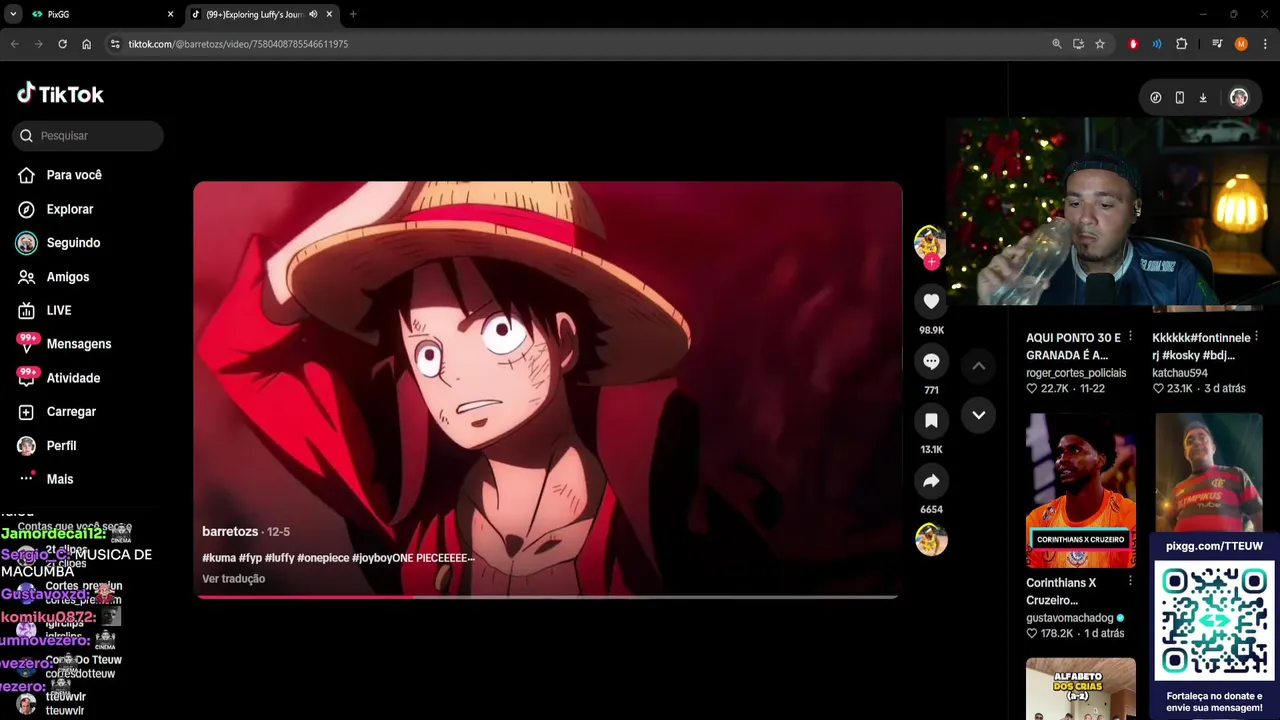Open the media control music icon
The height and width of the screenshot is (720, 1280).
pyautogui.click(x=1217, y=44)
